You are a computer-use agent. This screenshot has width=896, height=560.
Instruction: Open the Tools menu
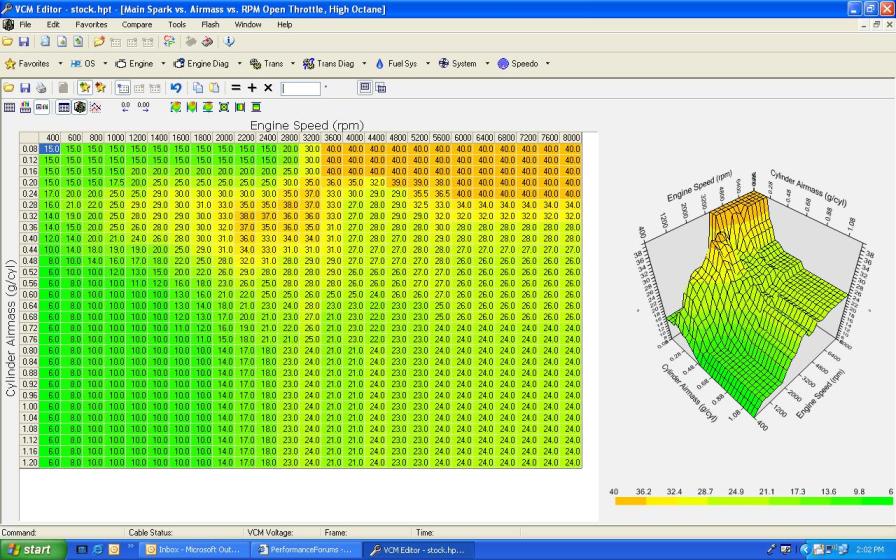pos(177,25)
